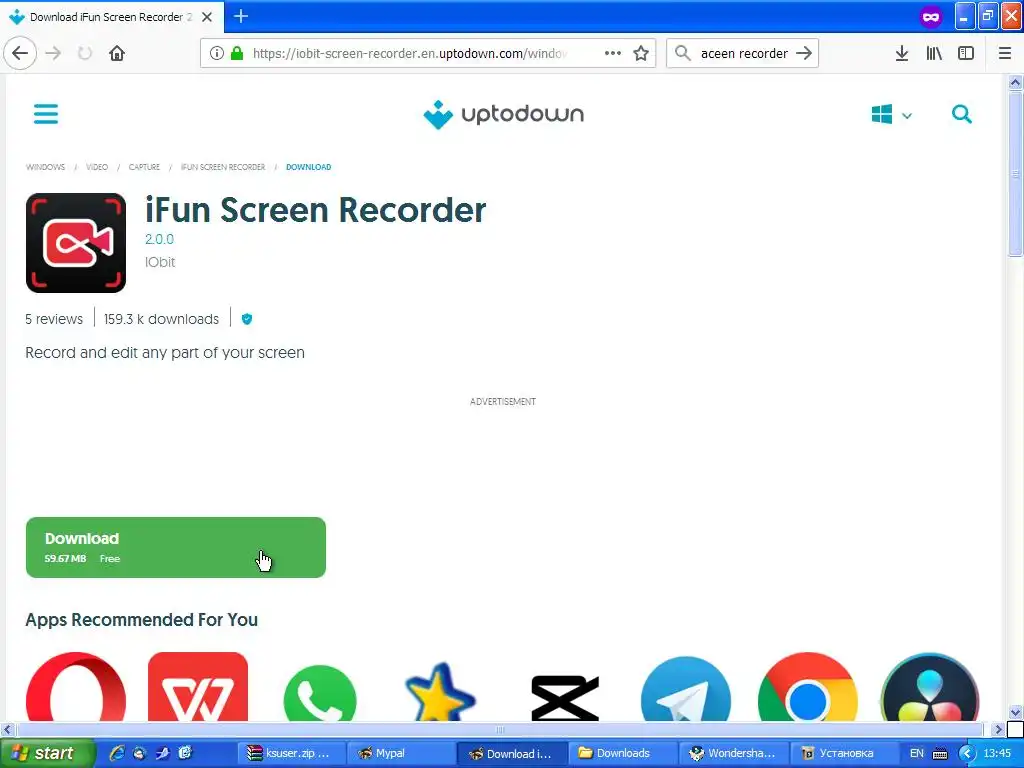The width and height of the screenshot is (1024, 768).
Task: Go to the CAPTURE breadcrumb
Action: coord(144,167)
